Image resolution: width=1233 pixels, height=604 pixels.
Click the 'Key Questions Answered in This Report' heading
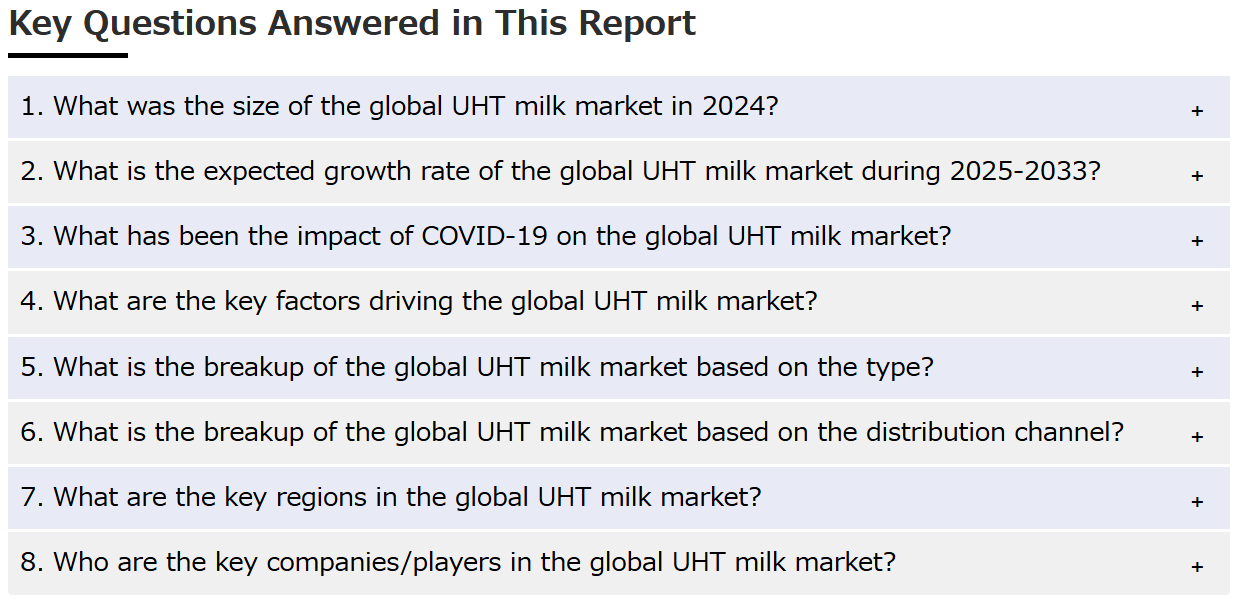pyautogui.click(x=352, y=23)
